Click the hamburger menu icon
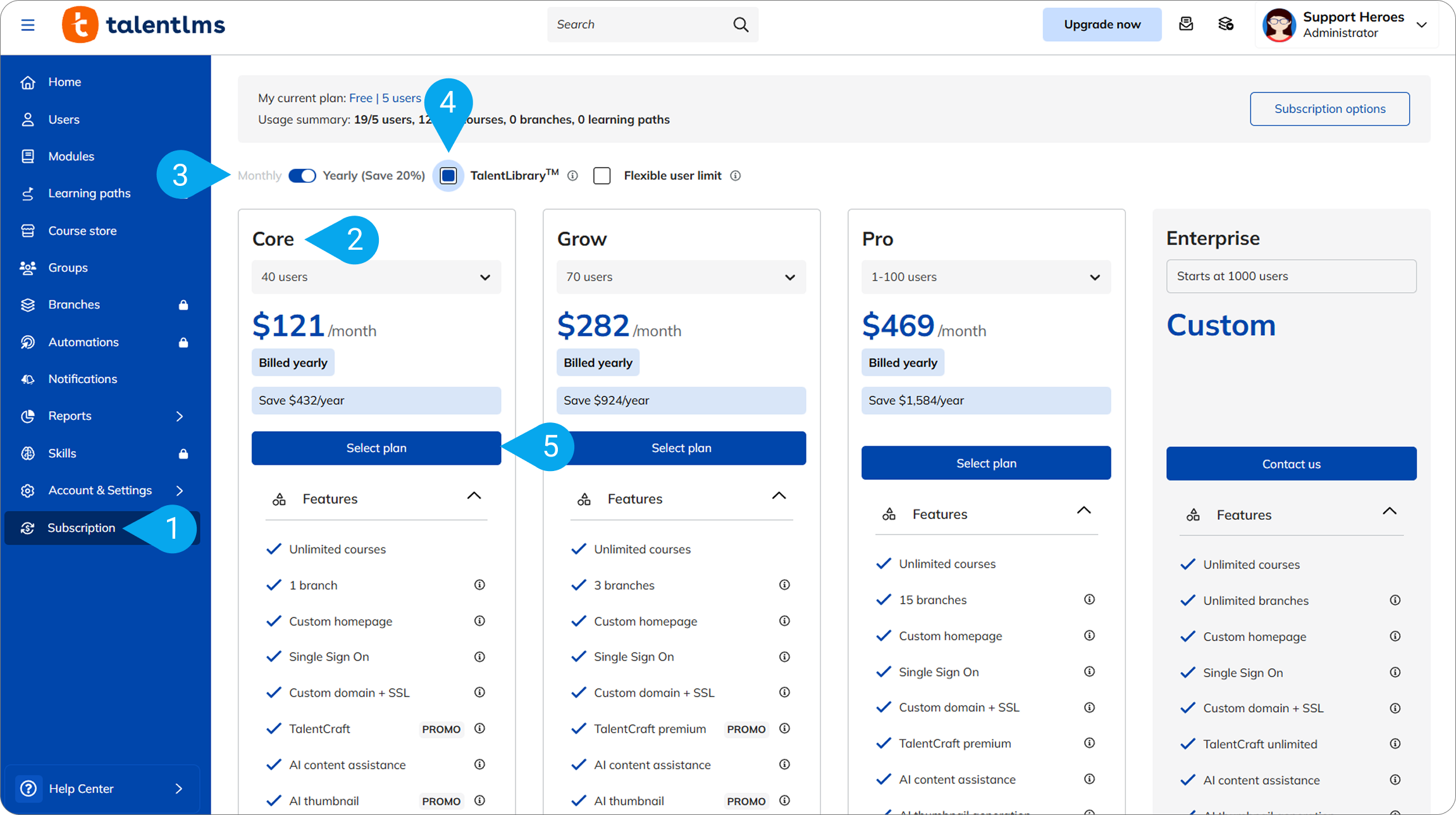This screenshot has height=815, width=1456. pos(28,25)
